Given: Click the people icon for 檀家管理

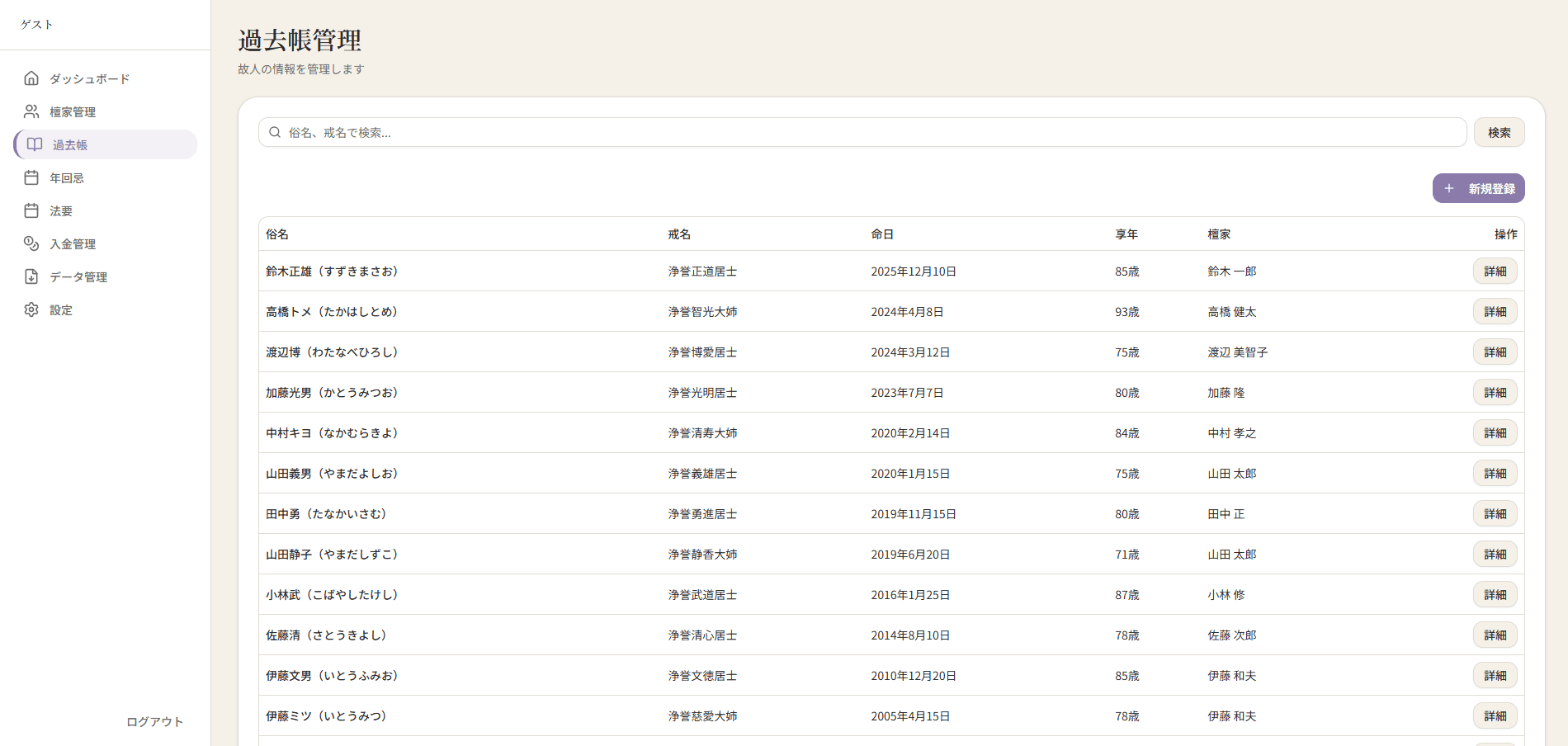Looking at the screenshot, I should pos(31,111).
